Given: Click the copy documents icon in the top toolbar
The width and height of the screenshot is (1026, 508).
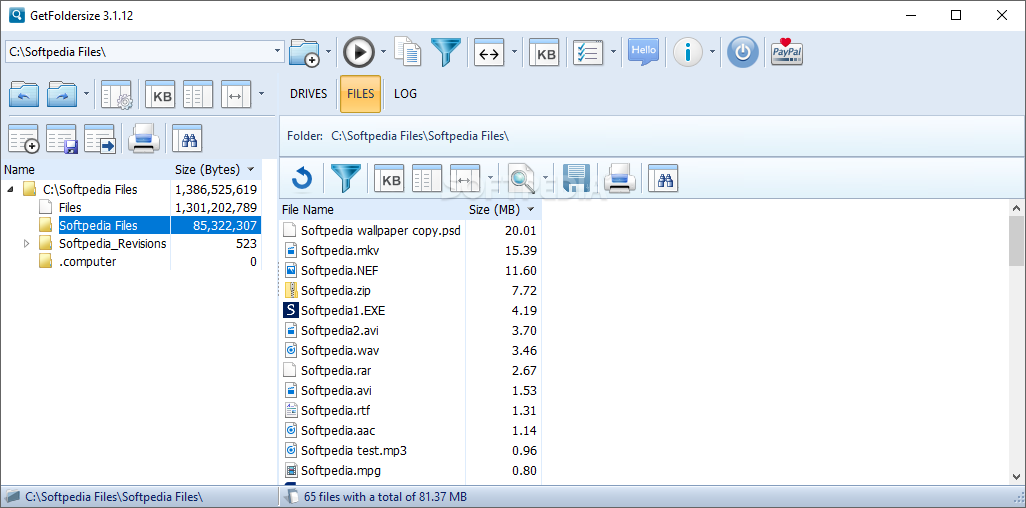Looking at the screenshot, I should (x=408, y=52).
